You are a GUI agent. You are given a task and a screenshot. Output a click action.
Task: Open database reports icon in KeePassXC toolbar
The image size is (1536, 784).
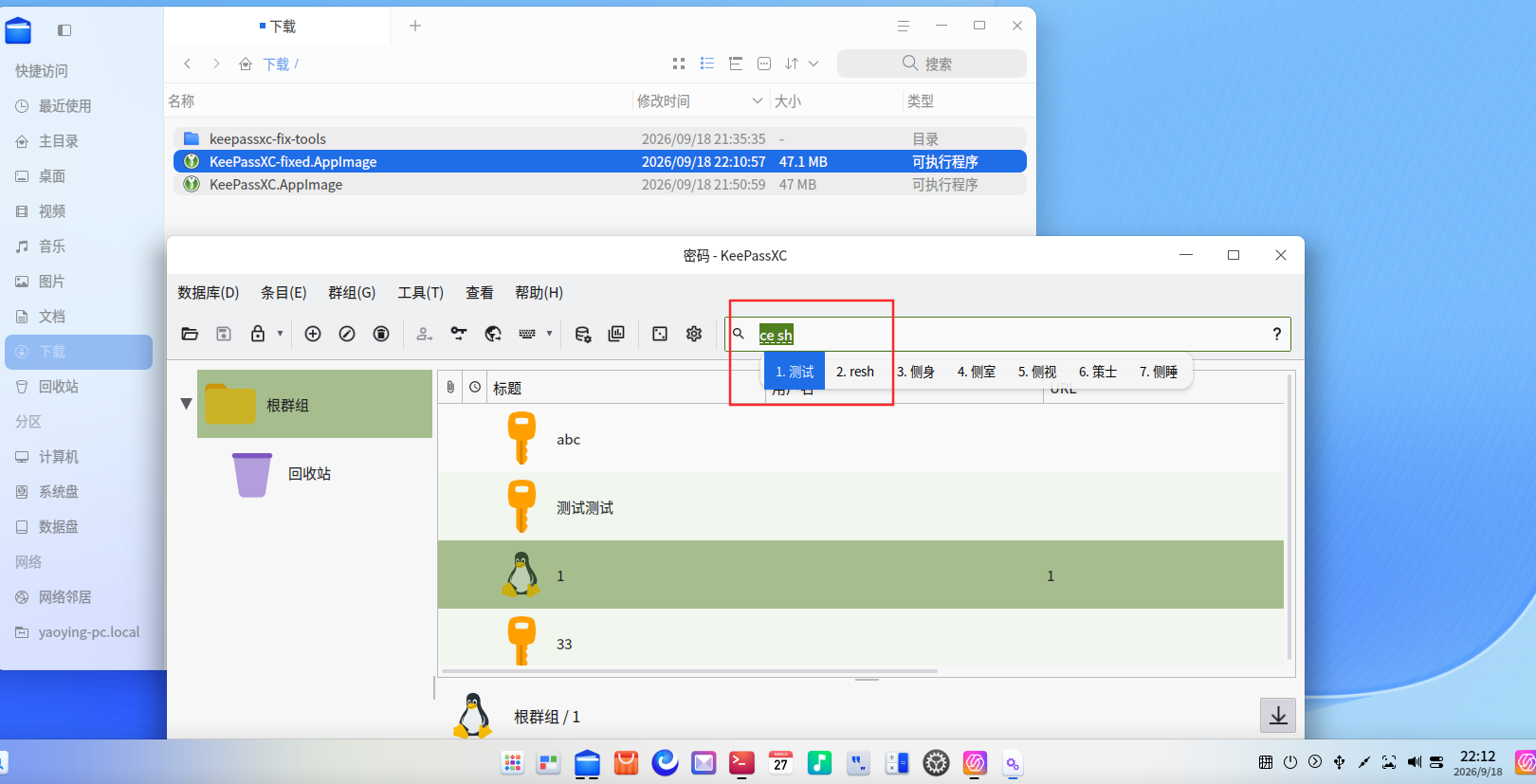click(616, 334)
